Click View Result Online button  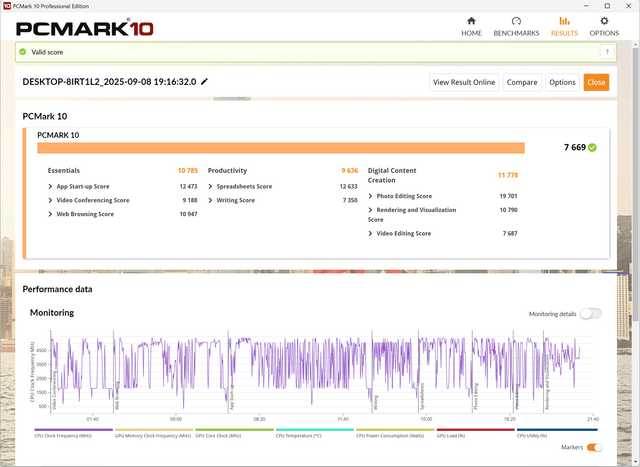pyautogui.click(x=464, y=82)
